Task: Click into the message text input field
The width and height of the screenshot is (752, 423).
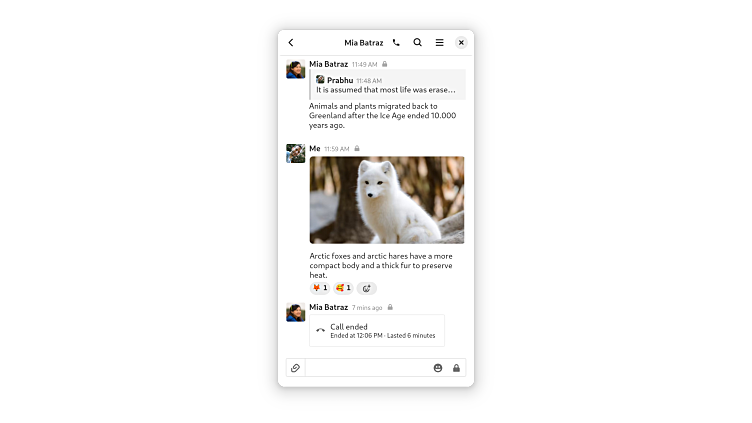Action: click(x=367, y=368)
